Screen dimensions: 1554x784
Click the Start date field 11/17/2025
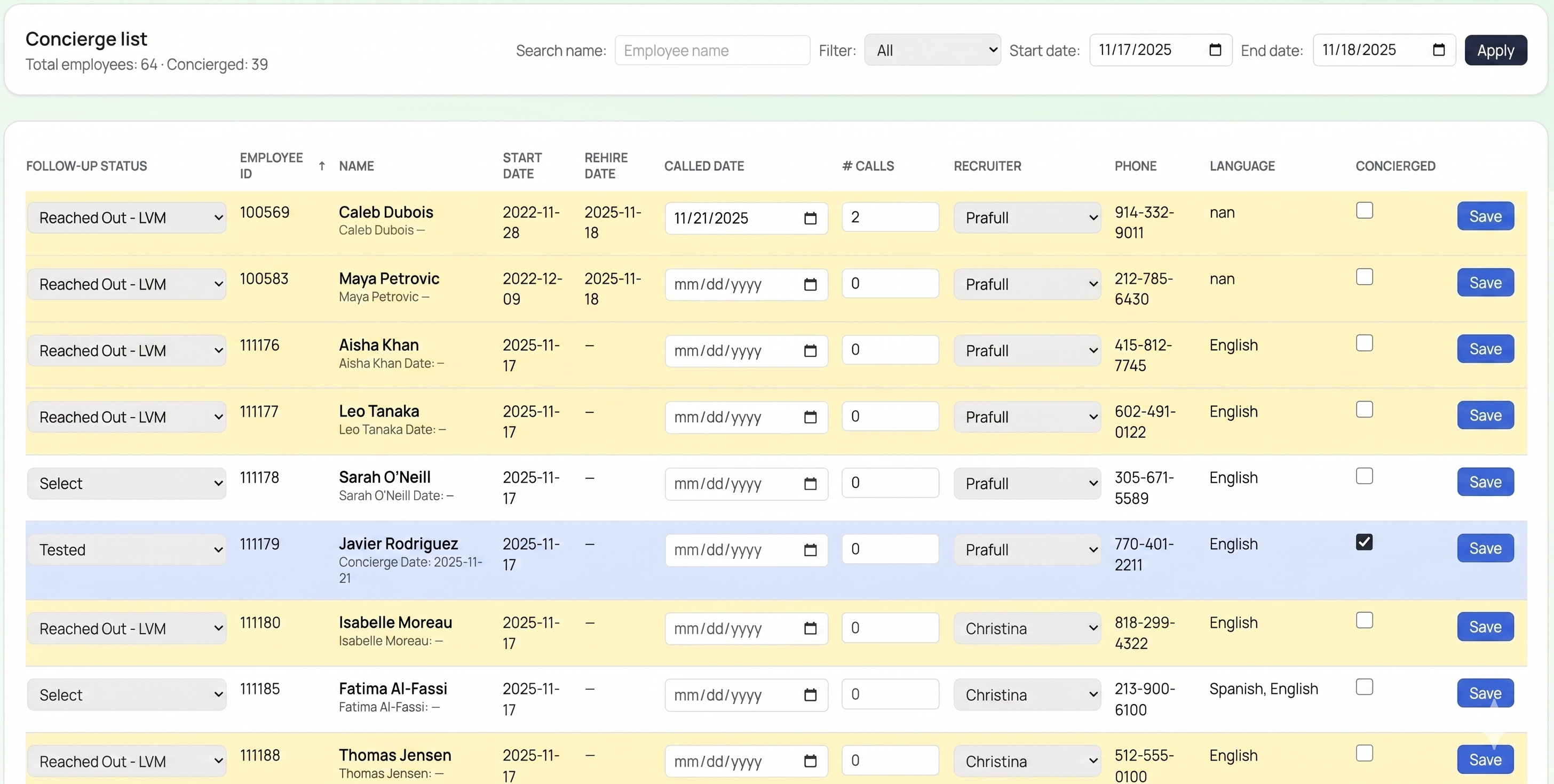pos(1160,50)
